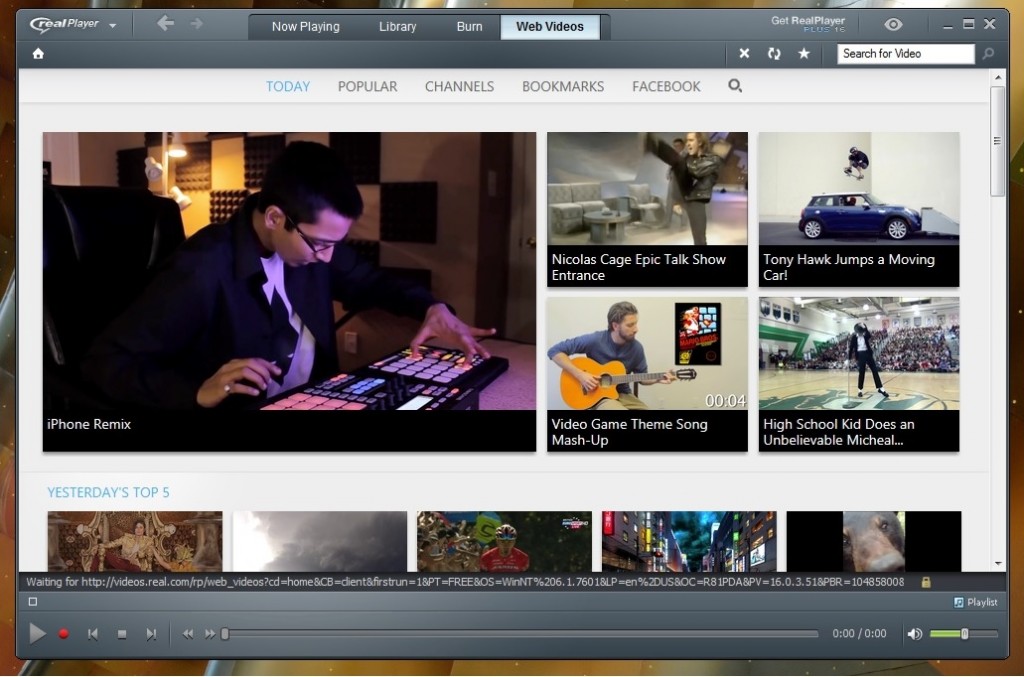The height and width of the screenshot is (677, 1024).
Task: Switch to the Burn tab
Action: pyautogui.click(x=469, y=27)
